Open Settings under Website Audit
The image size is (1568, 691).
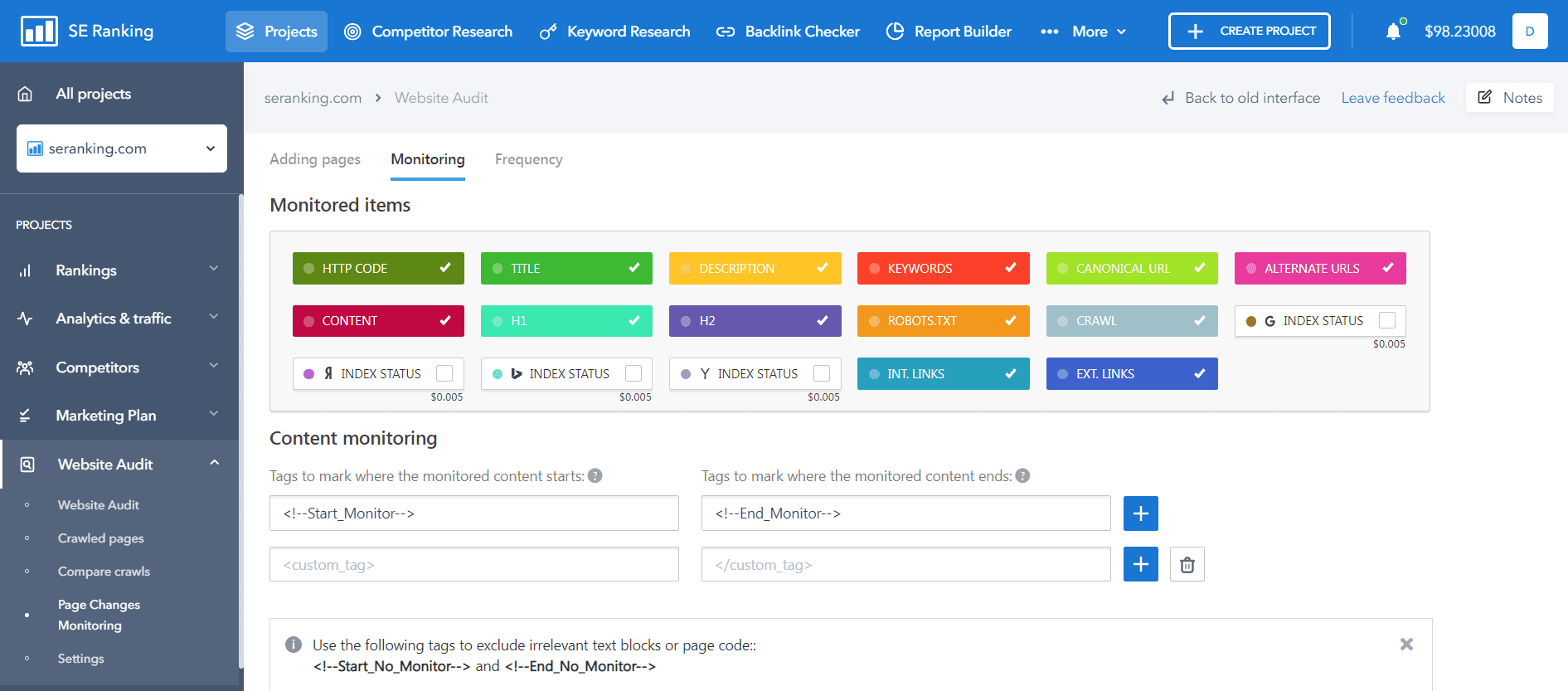coord(80,659)
